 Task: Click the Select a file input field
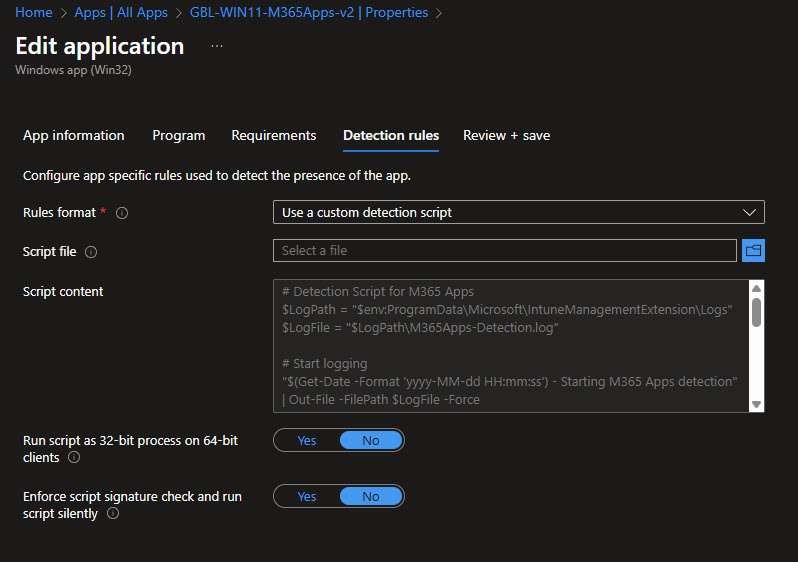504,250
